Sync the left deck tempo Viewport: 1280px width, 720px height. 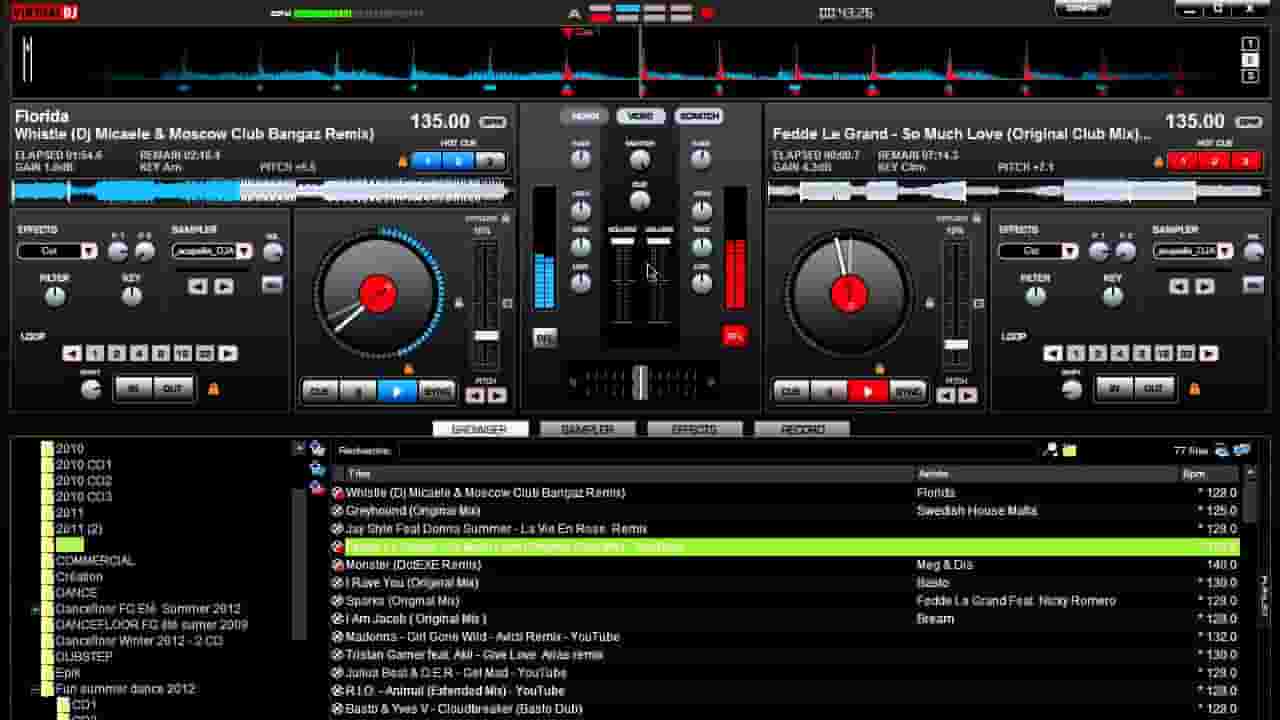pyautogui.click(x=436, y=392)
